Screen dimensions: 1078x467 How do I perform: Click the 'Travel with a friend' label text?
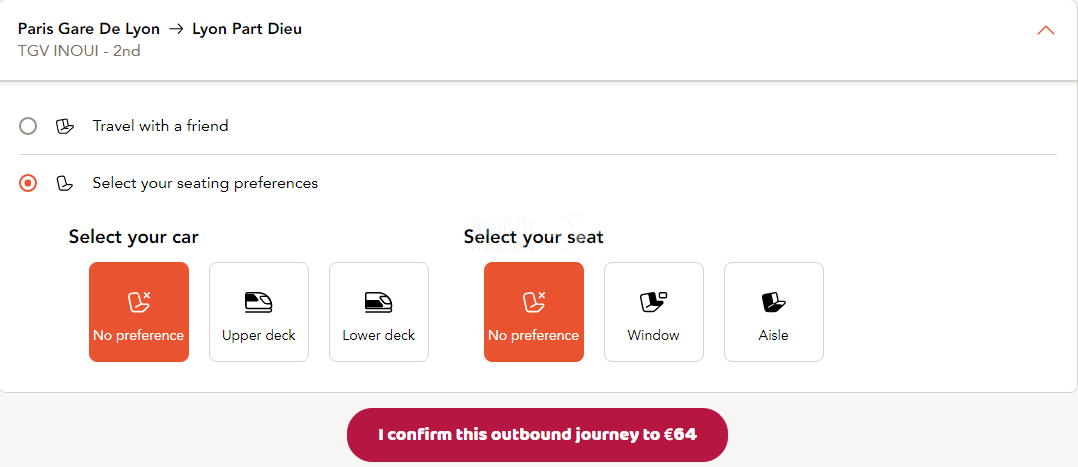coord(160,126)
